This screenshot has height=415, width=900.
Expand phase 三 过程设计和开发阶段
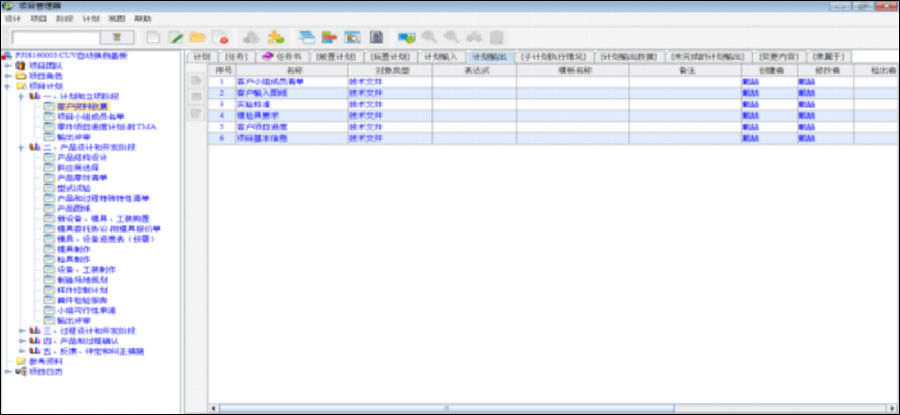[x=21, y=331]
